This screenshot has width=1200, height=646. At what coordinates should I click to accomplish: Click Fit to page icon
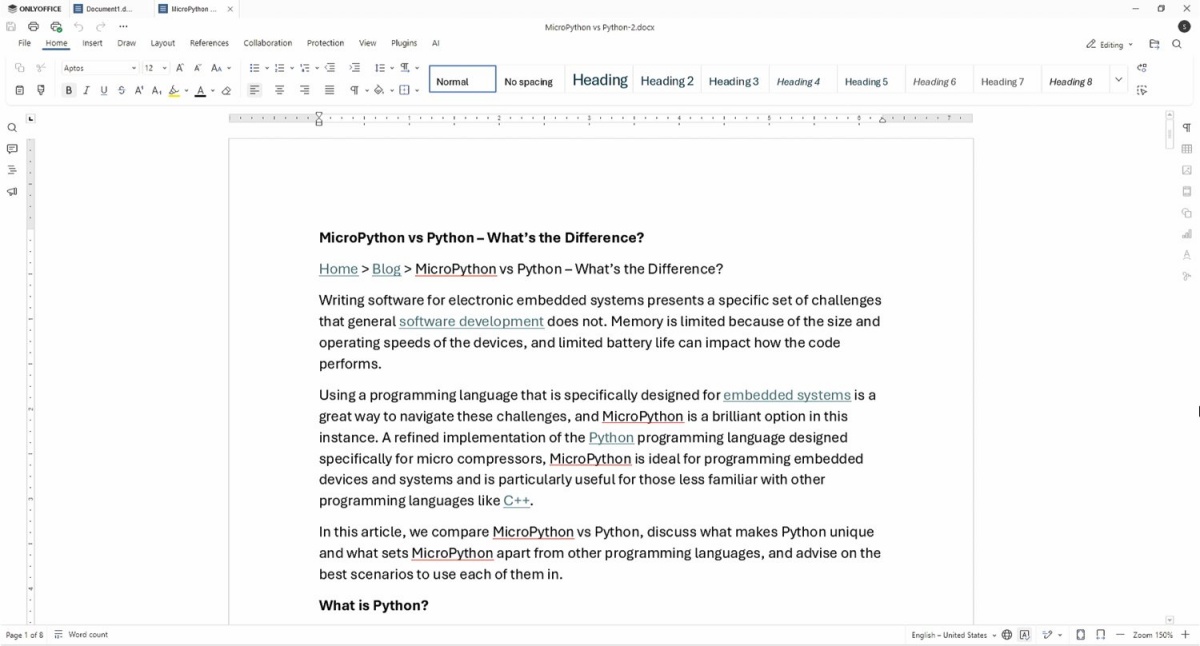point(1081,635)
